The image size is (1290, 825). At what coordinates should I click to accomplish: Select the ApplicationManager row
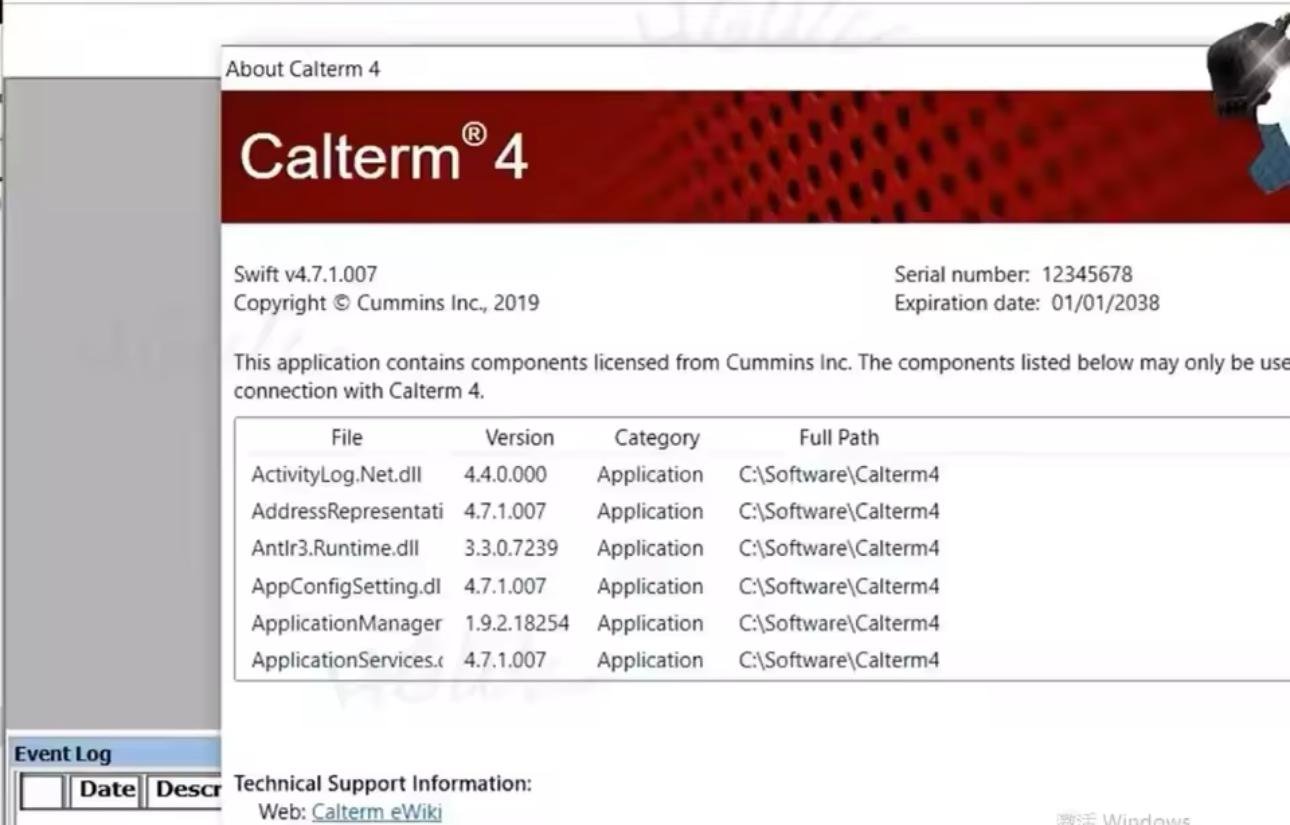[346, 624]
